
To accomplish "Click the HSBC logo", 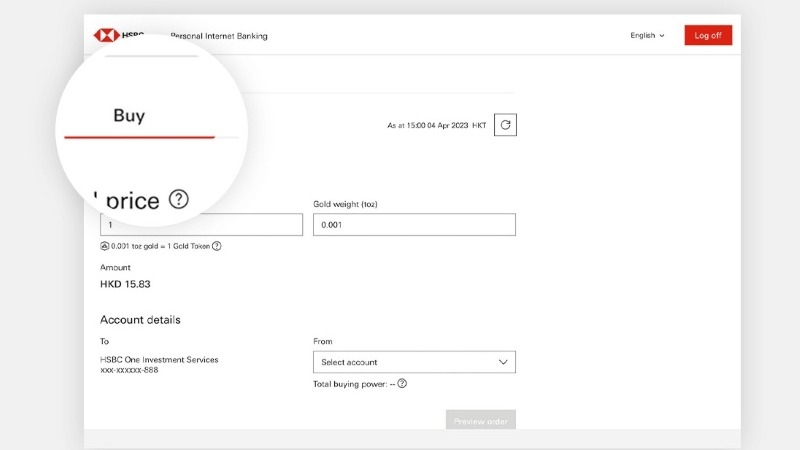I will click(x=118, y=35).
